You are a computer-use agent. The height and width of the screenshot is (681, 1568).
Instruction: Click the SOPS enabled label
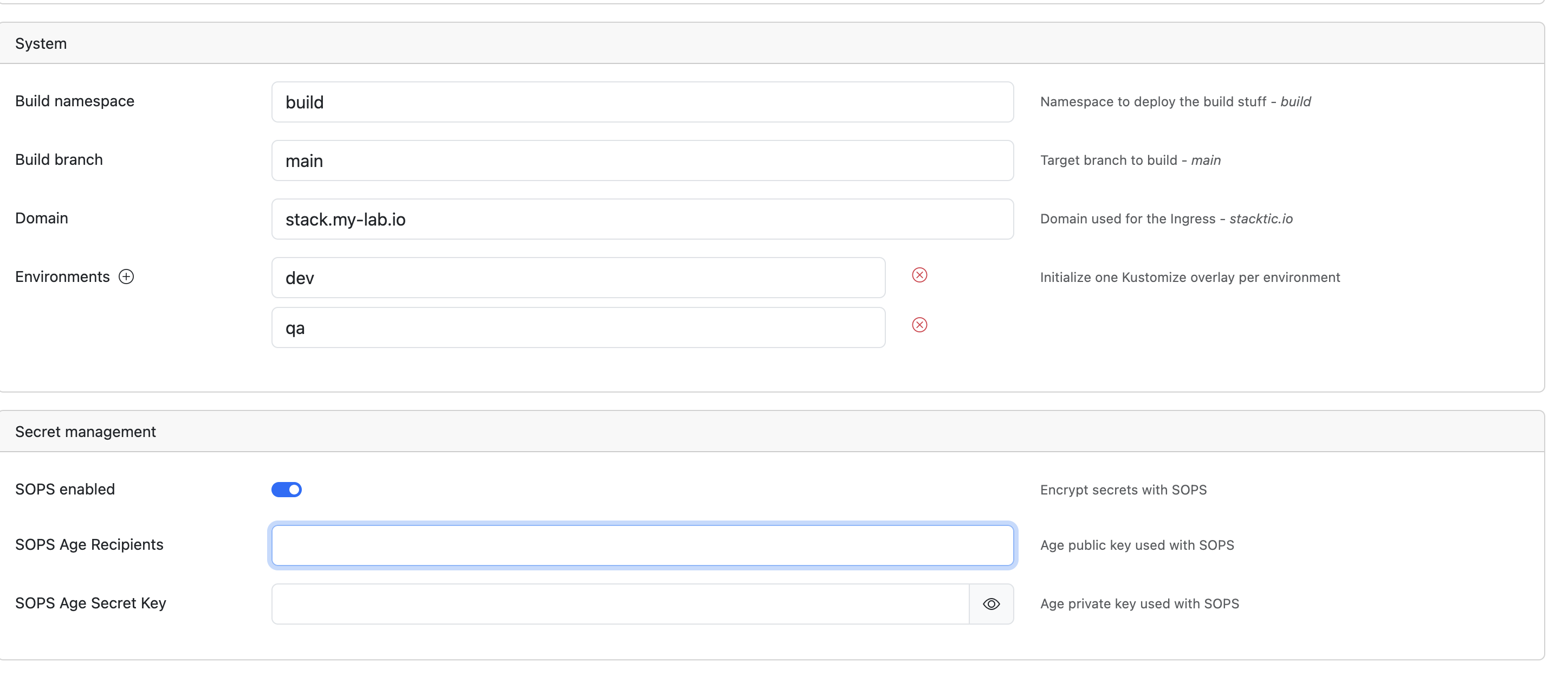click(65, 489)
